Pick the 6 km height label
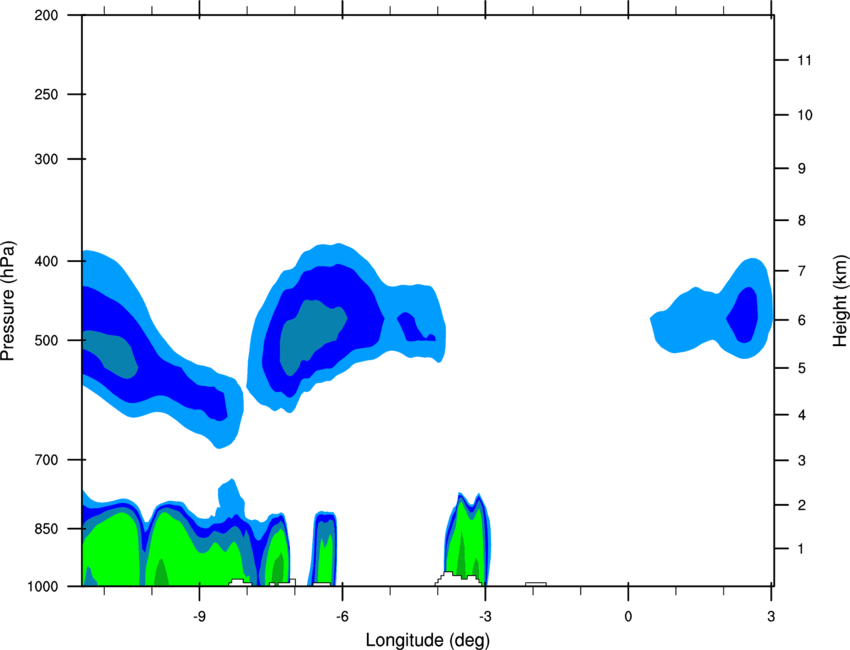The height and width of the screenshot is (650, 850). [x=802, y=320]
